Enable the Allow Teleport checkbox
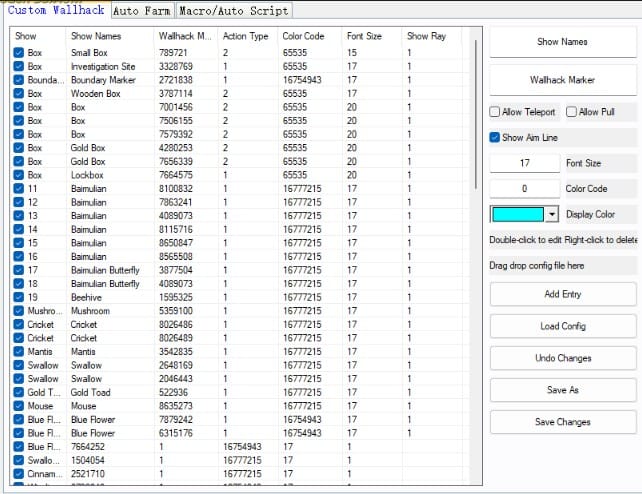Viewport: 642px width, 494px height. tap(495, 112)
